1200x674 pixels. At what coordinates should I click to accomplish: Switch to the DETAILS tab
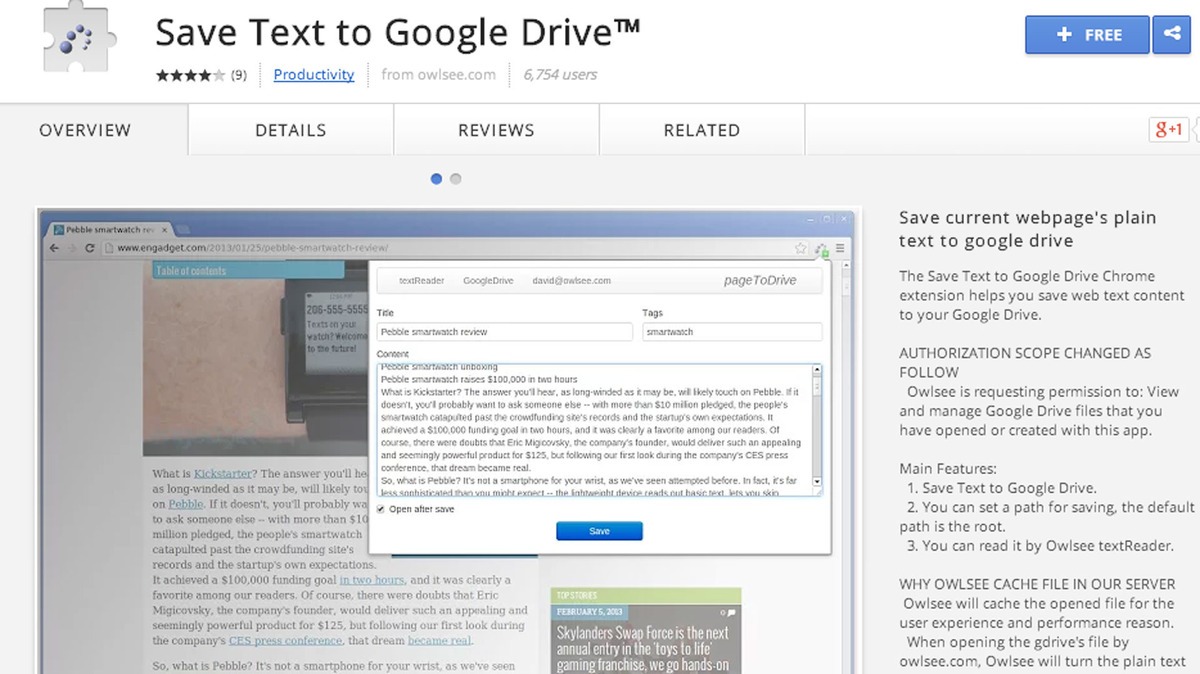click(290, 130)
